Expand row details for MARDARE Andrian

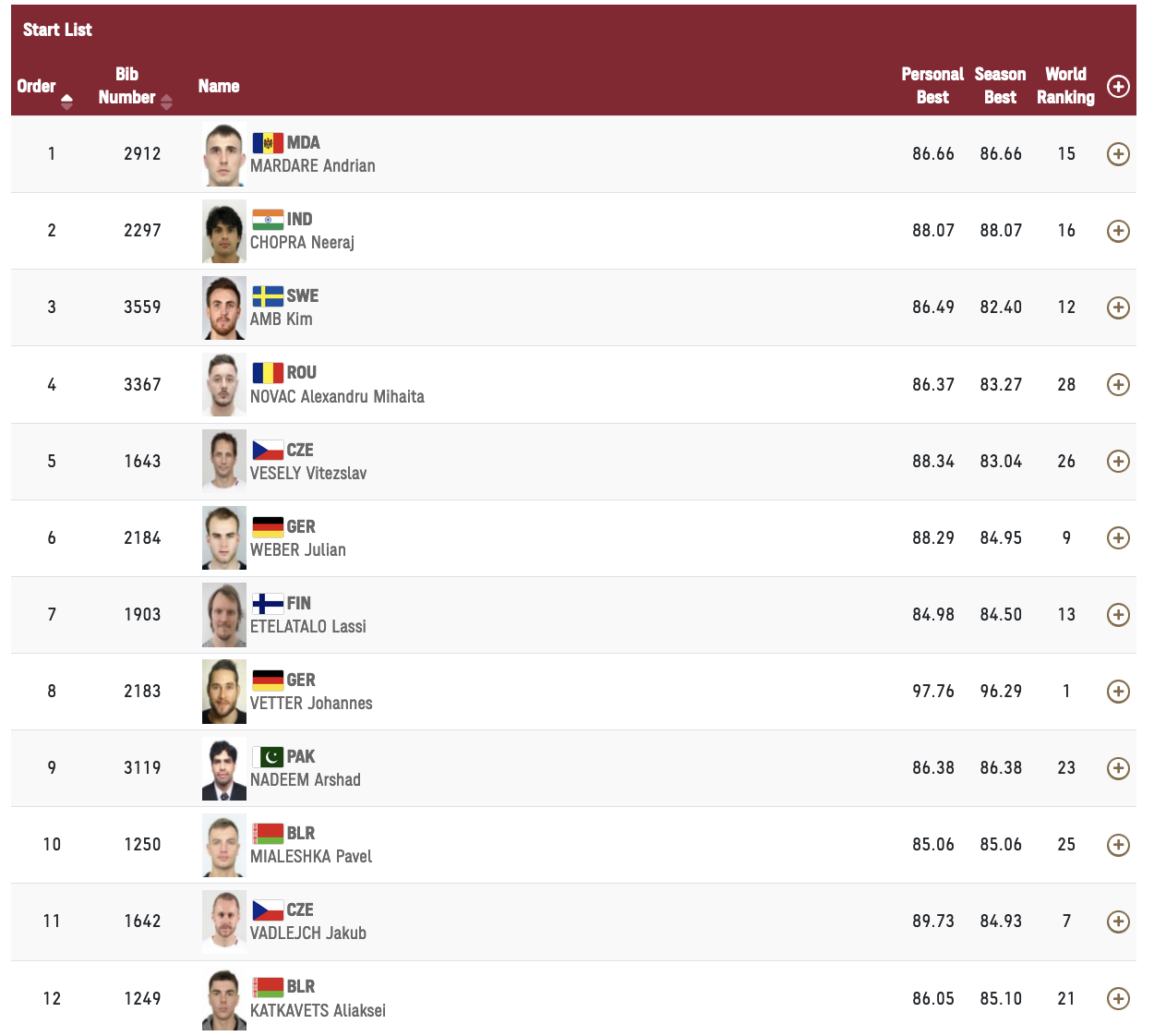(1117, 154)
